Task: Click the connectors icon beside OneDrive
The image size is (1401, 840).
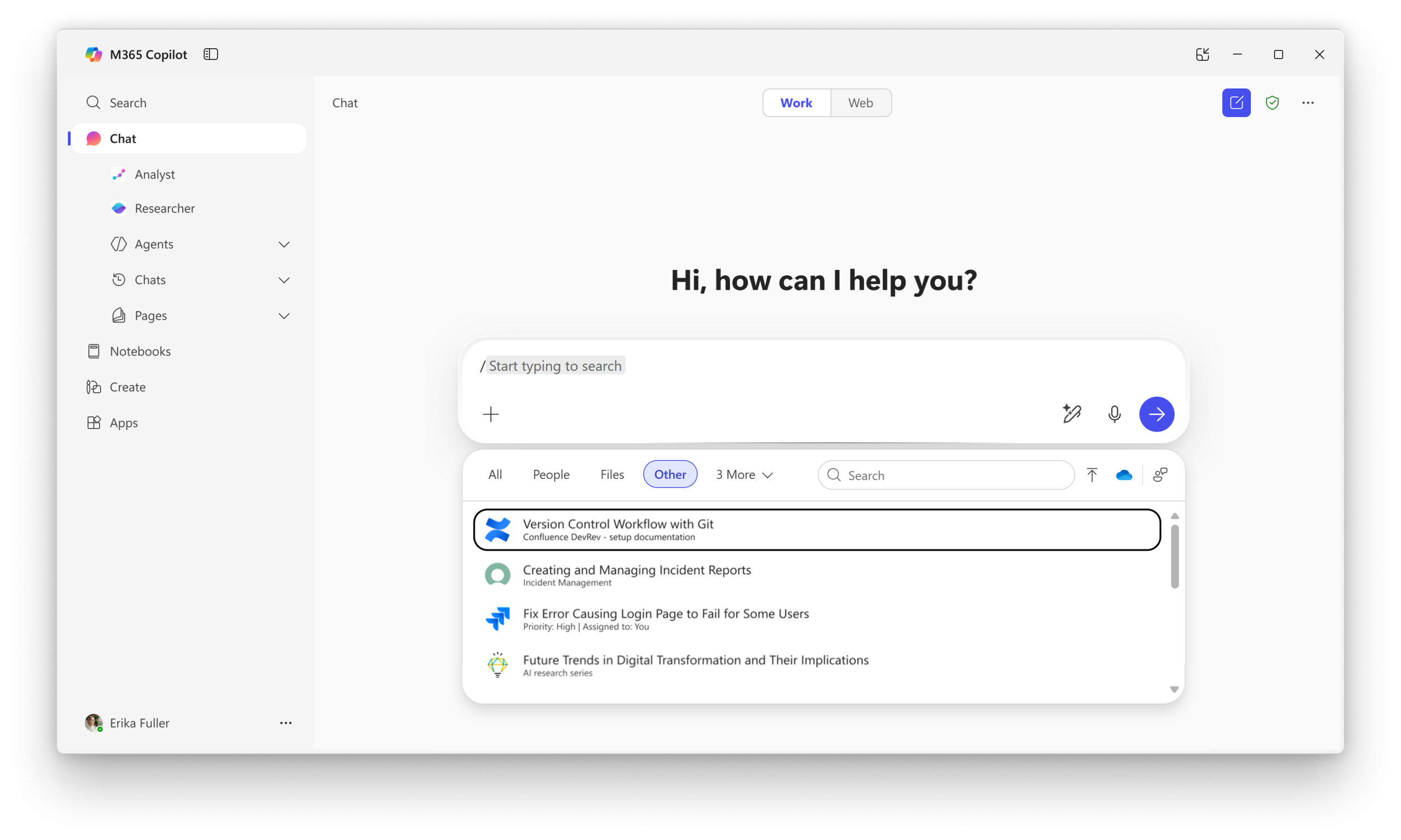Action: (1160, 475)
